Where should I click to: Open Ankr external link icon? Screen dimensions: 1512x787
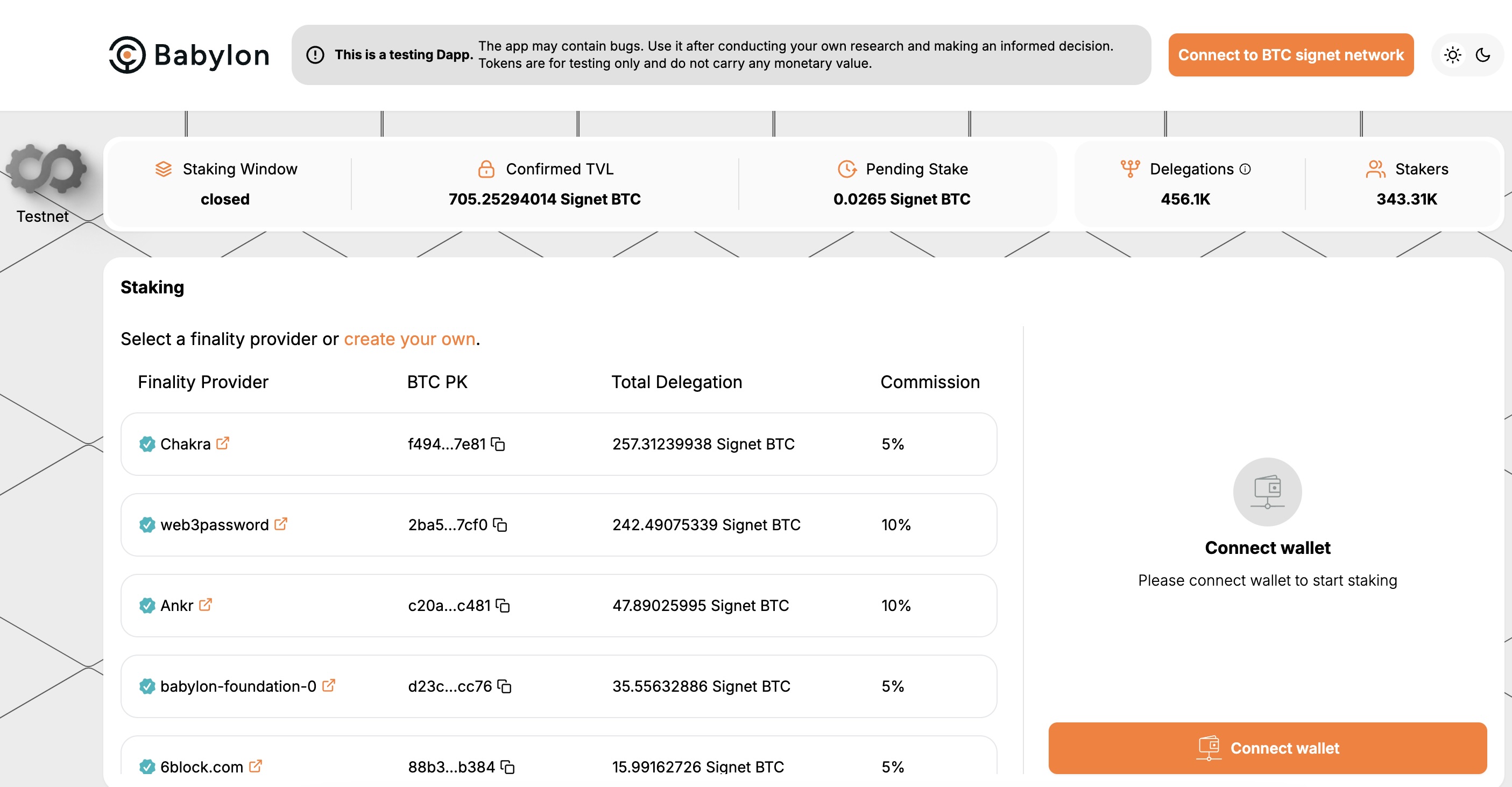pos(205,605)
